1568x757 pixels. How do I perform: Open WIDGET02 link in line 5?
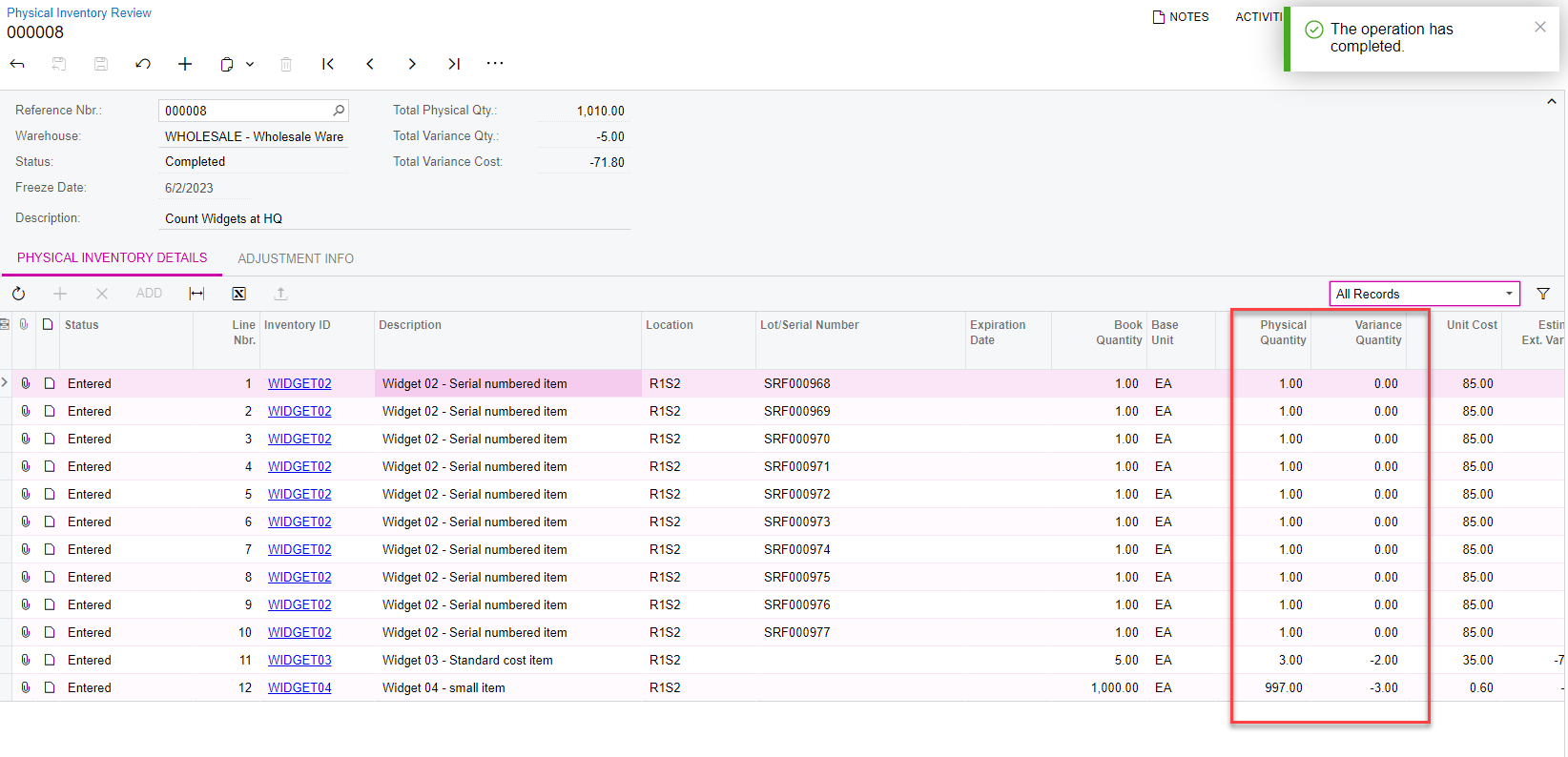pyautogui.click(x=299, y=494)
